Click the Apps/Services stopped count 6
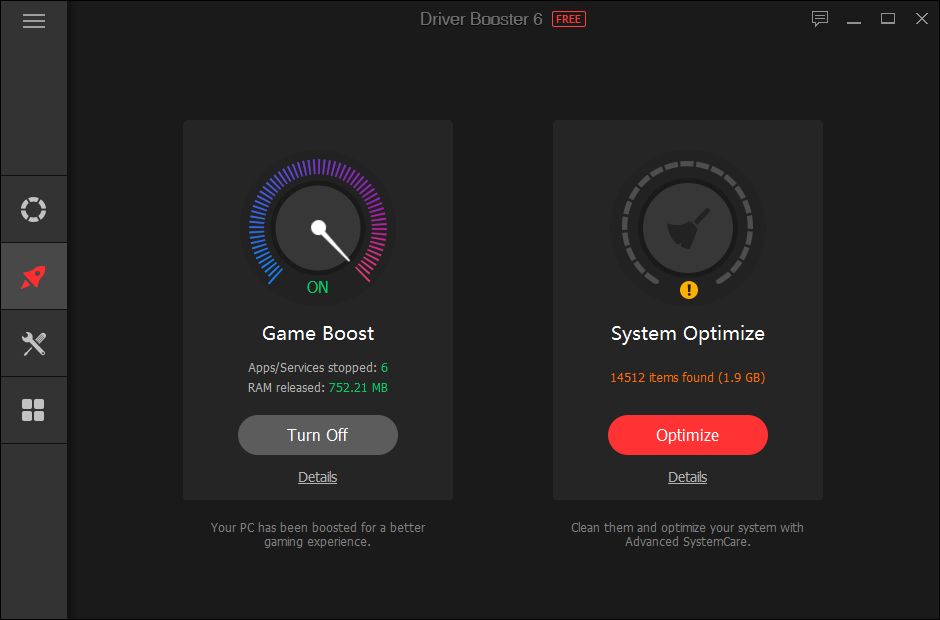This screenshot has width=940, height=620. [x=384, y=368]
